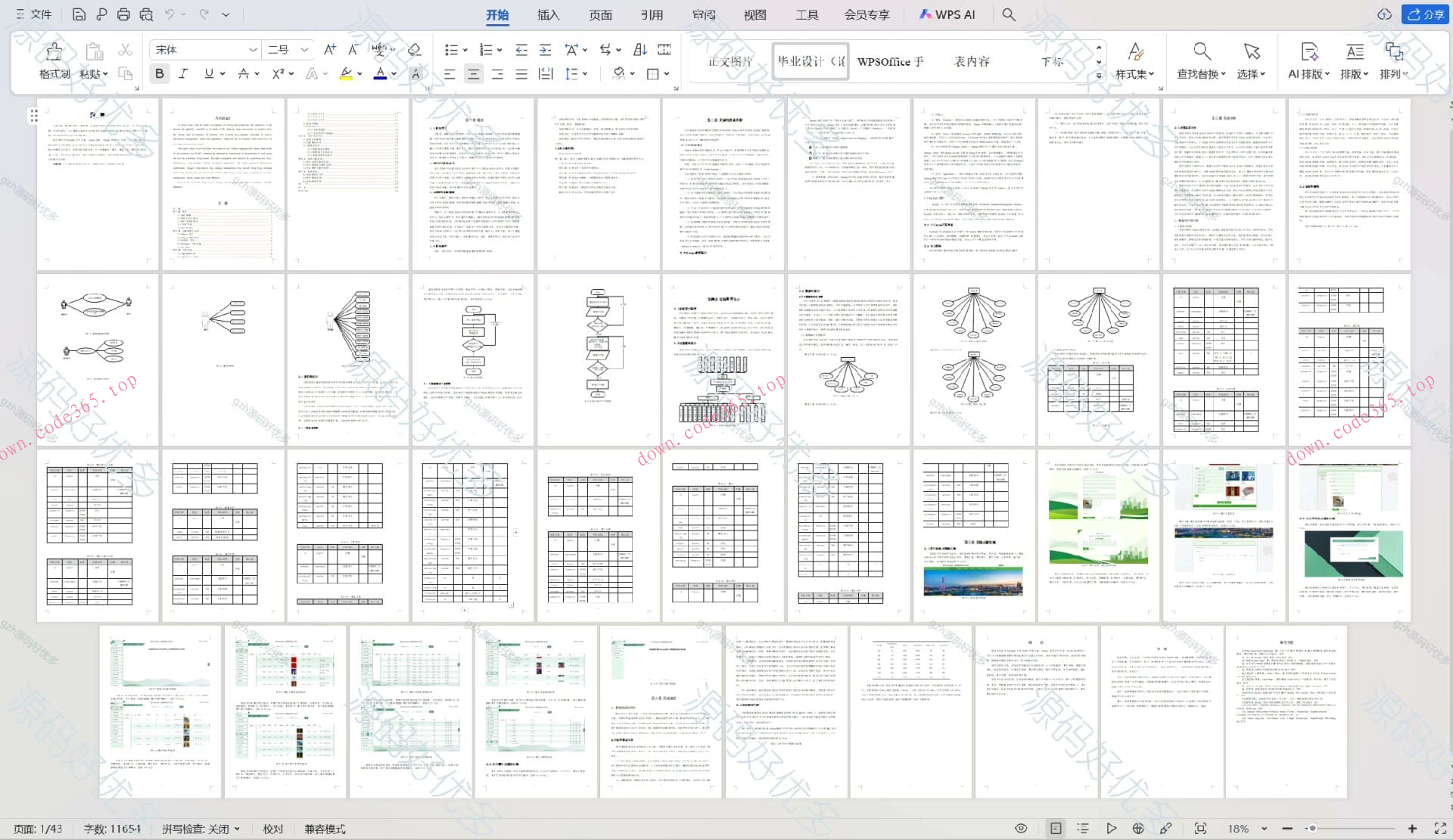Click the clear formatting eraser icon
1453x840 pixels.
click(414, 50)
